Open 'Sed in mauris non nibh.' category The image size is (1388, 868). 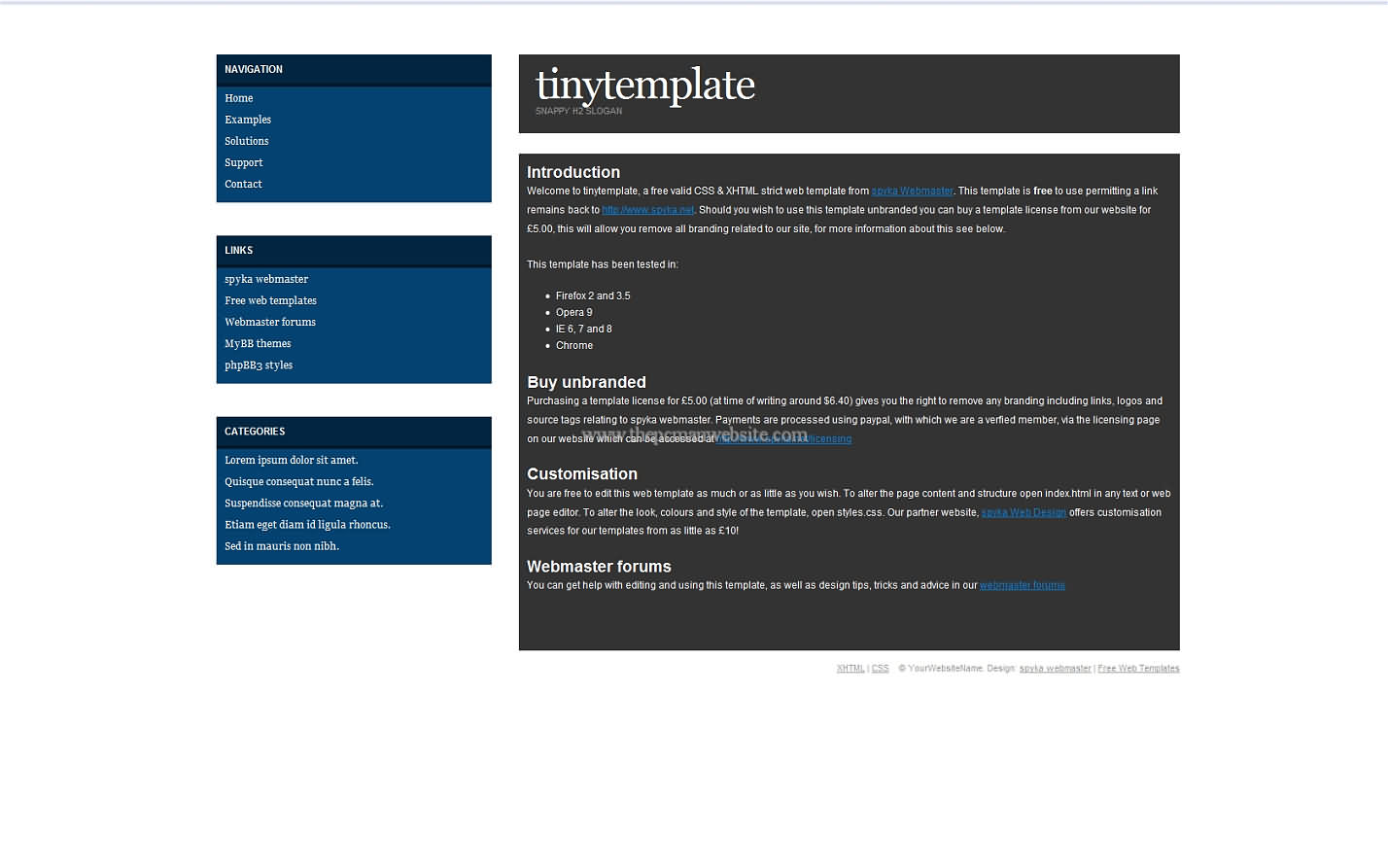pyautogui.click(x=282, y=545)
